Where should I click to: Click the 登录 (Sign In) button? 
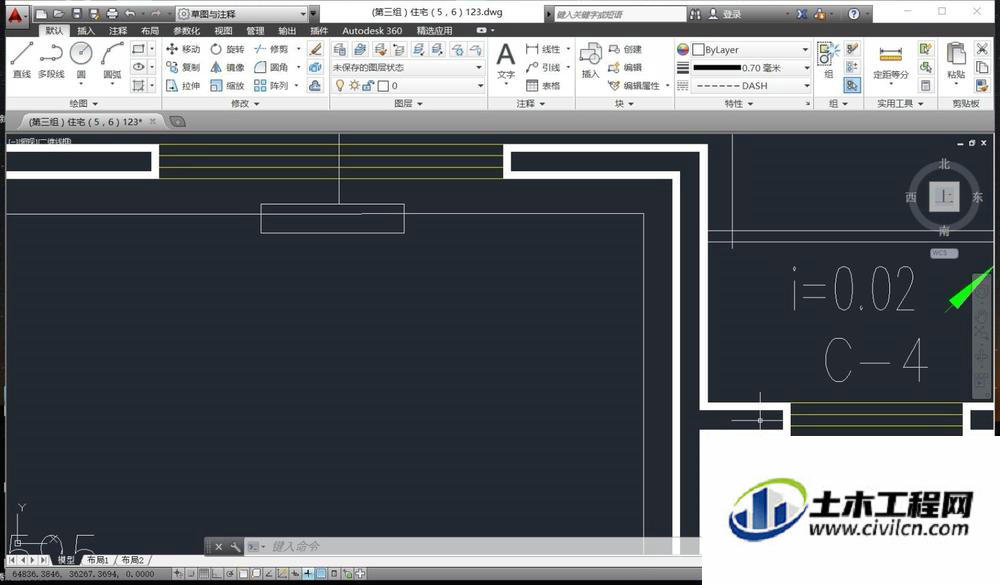click(x=725, y=14)
